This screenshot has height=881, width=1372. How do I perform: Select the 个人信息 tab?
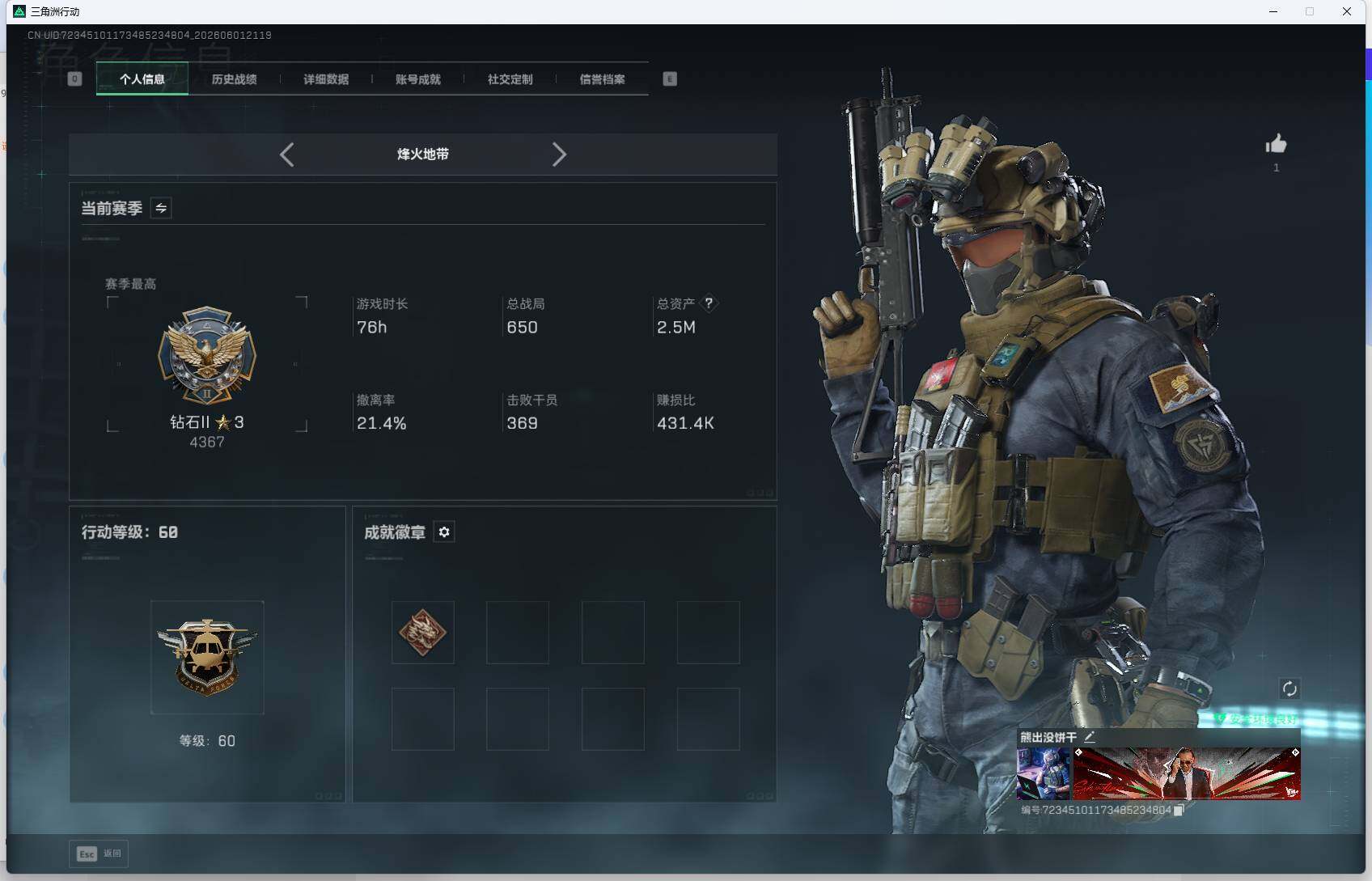pos(142,79)
